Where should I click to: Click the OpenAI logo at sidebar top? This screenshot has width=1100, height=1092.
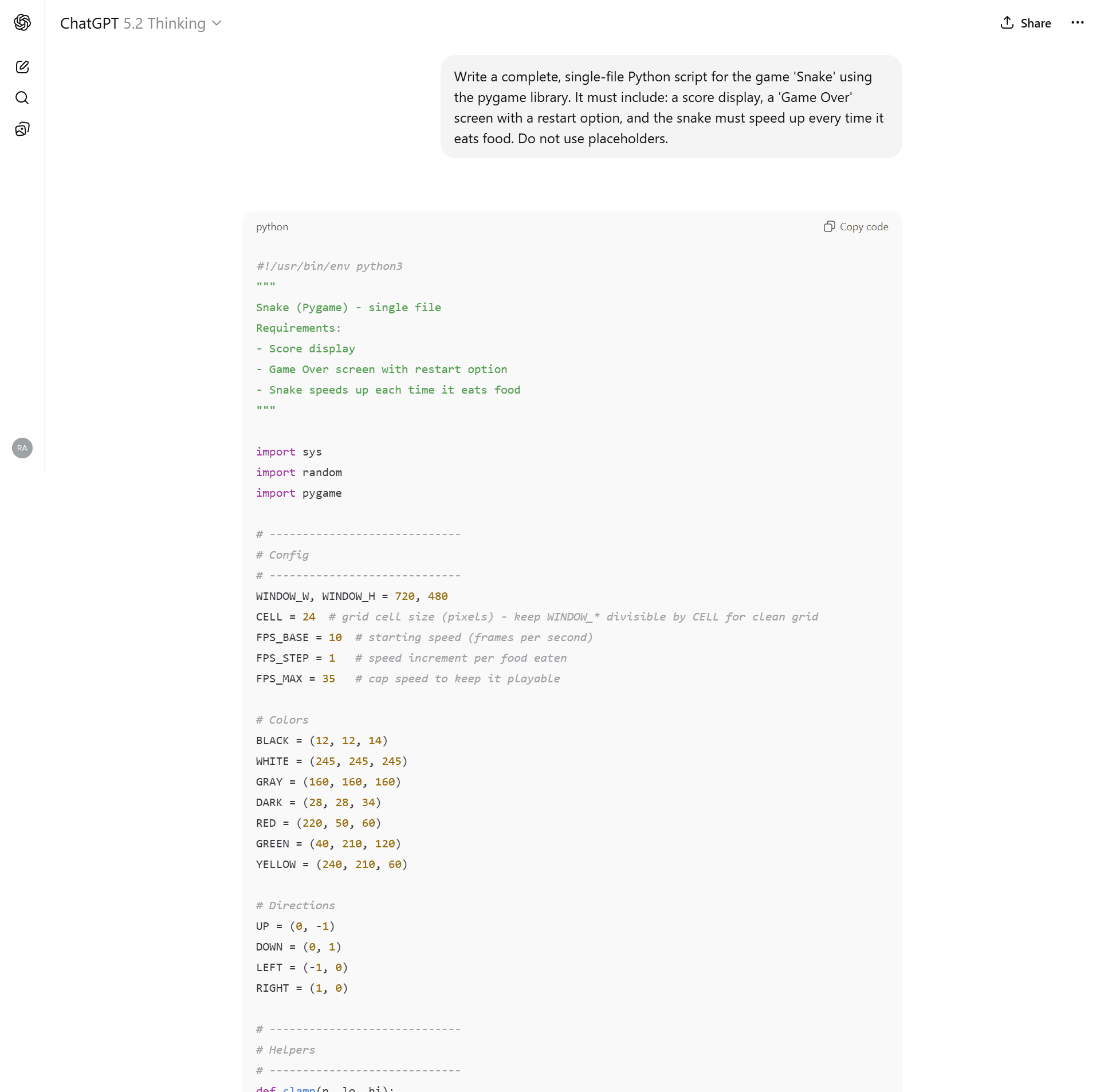(x=22, y=23)
